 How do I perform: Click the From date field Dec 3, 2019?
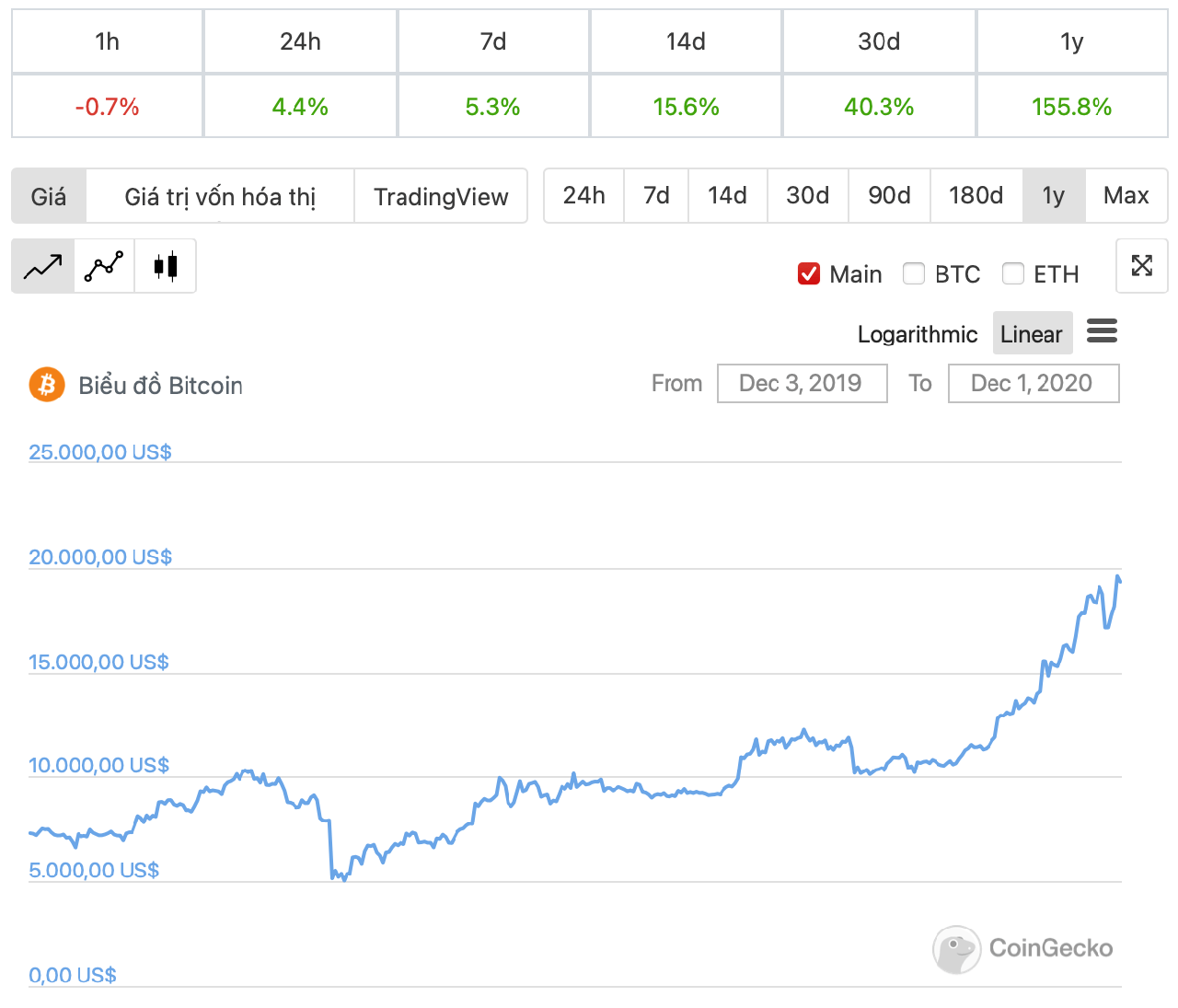tap(802, 383)
